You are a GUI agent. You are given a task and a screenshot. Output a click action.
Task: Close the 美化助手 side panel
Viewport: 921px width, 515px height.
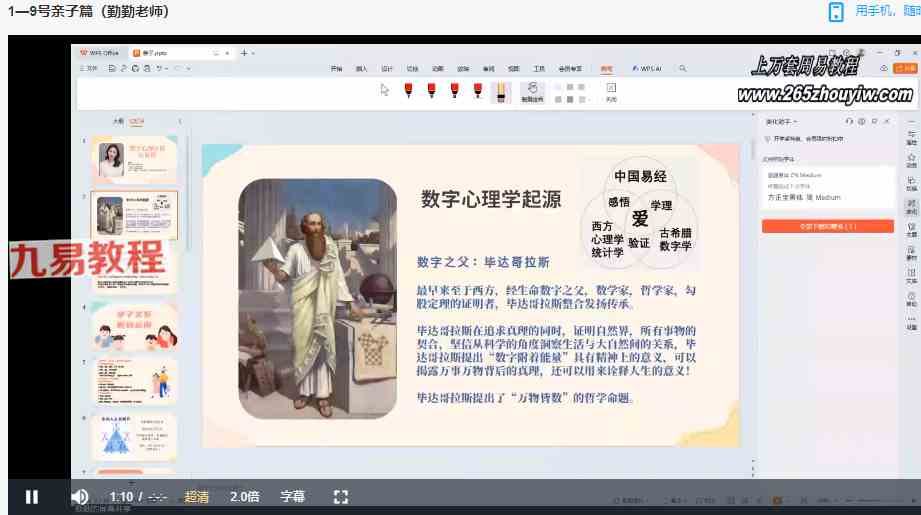pyautogui.click(x=886, y=121)
